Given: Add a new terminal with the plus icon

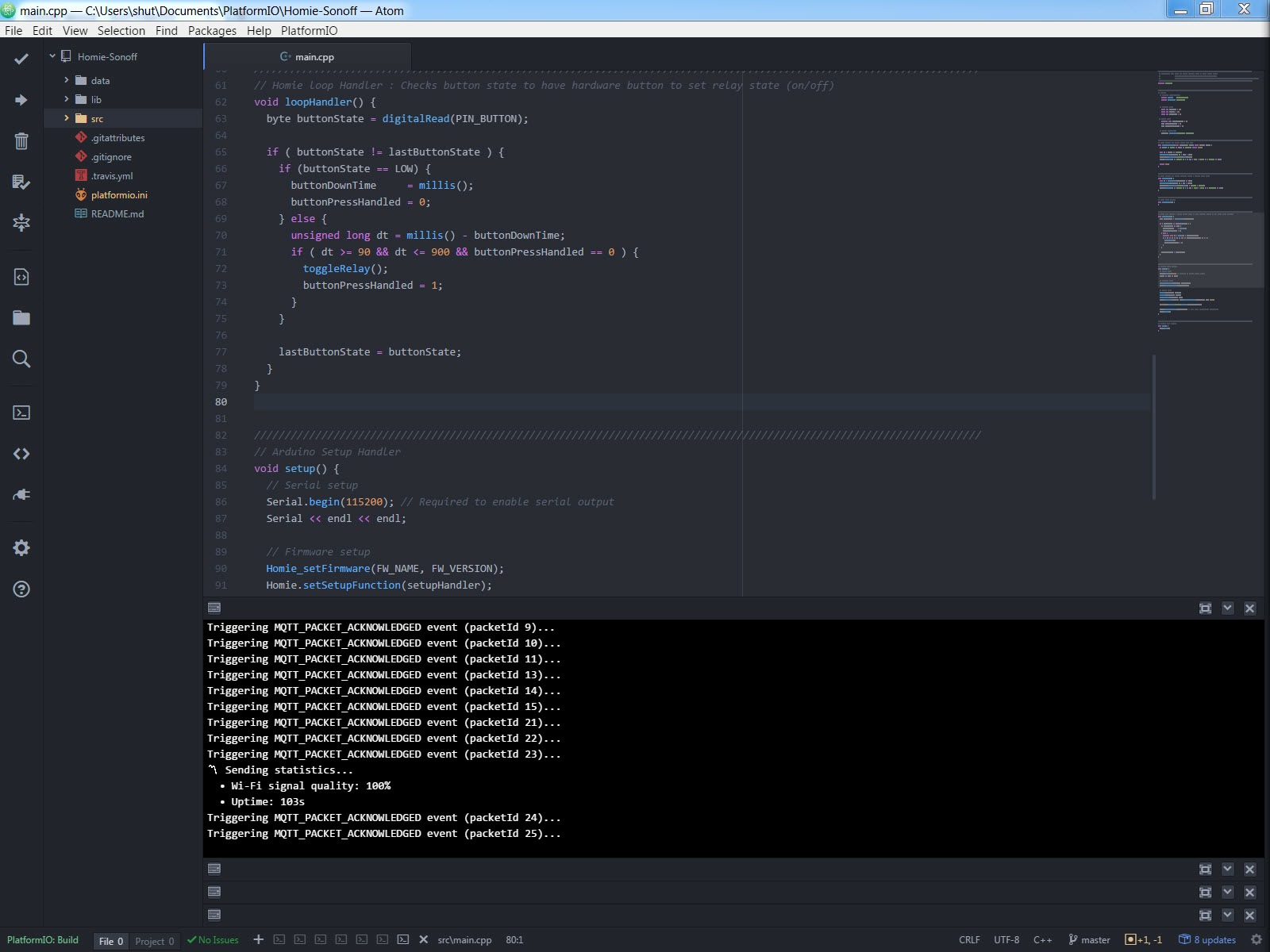Looking at the screenshot, I should point(259,939).
